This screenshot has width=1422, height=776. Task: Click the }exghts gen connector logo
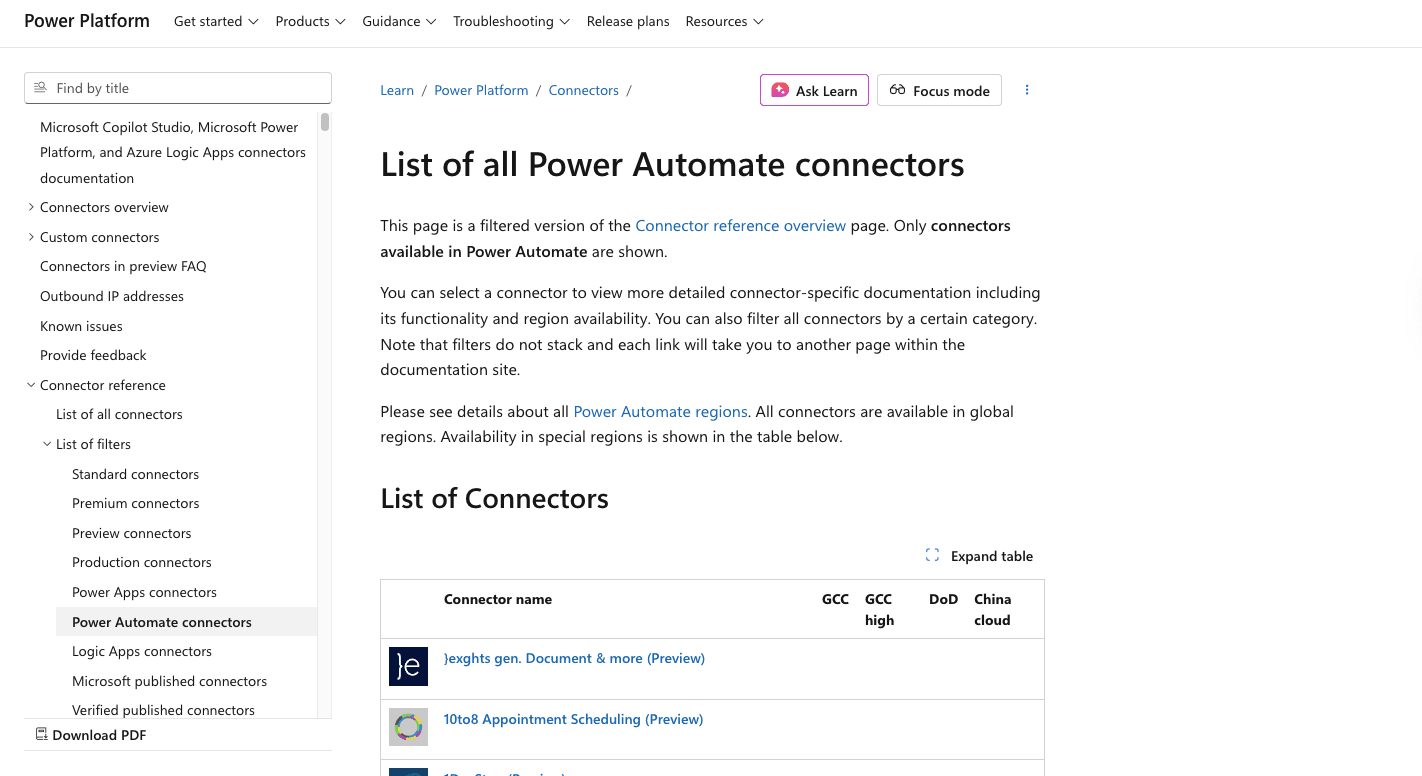coord(408,666)
